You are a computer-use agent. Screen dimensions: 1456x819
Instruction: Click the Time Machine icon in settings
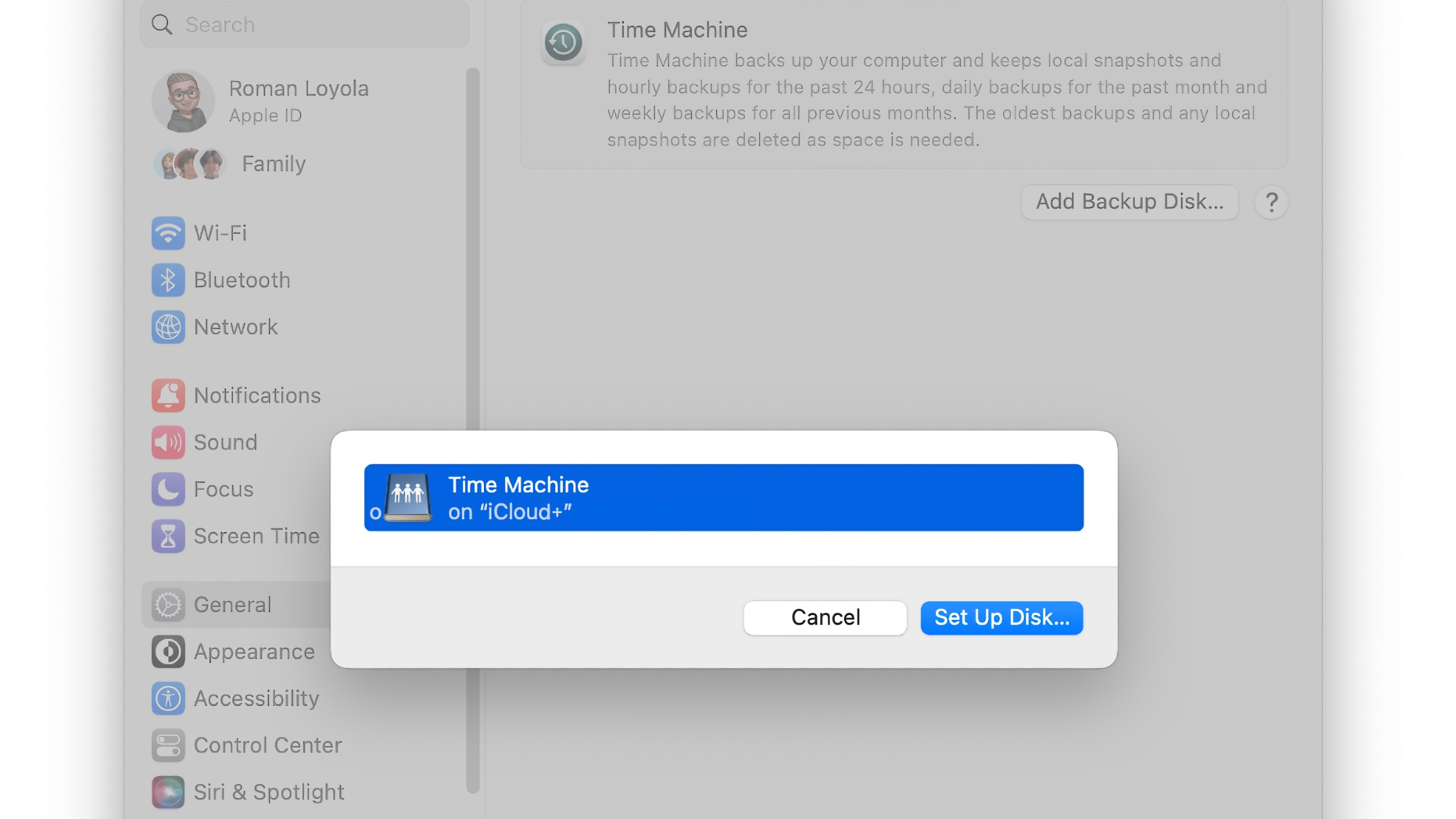click(x=563, y=42)
